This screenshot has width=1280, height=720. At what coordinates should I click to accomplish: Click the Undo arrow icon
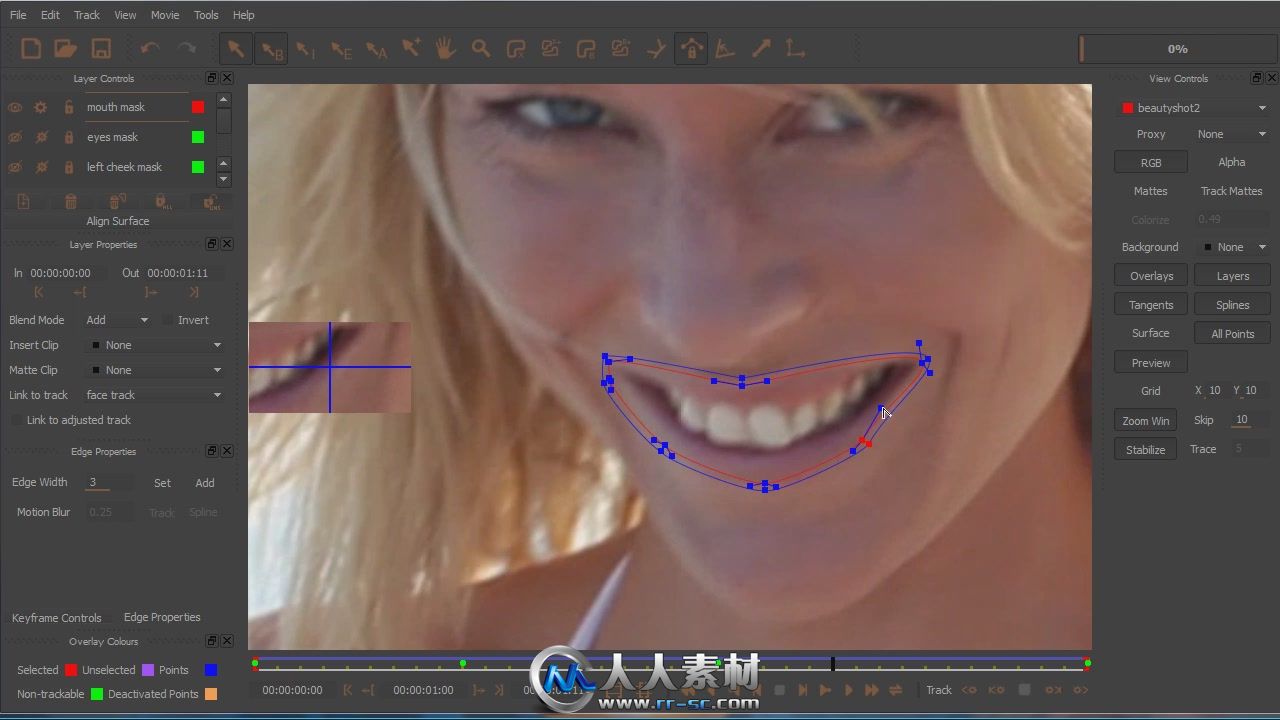(x=150, y=48)
